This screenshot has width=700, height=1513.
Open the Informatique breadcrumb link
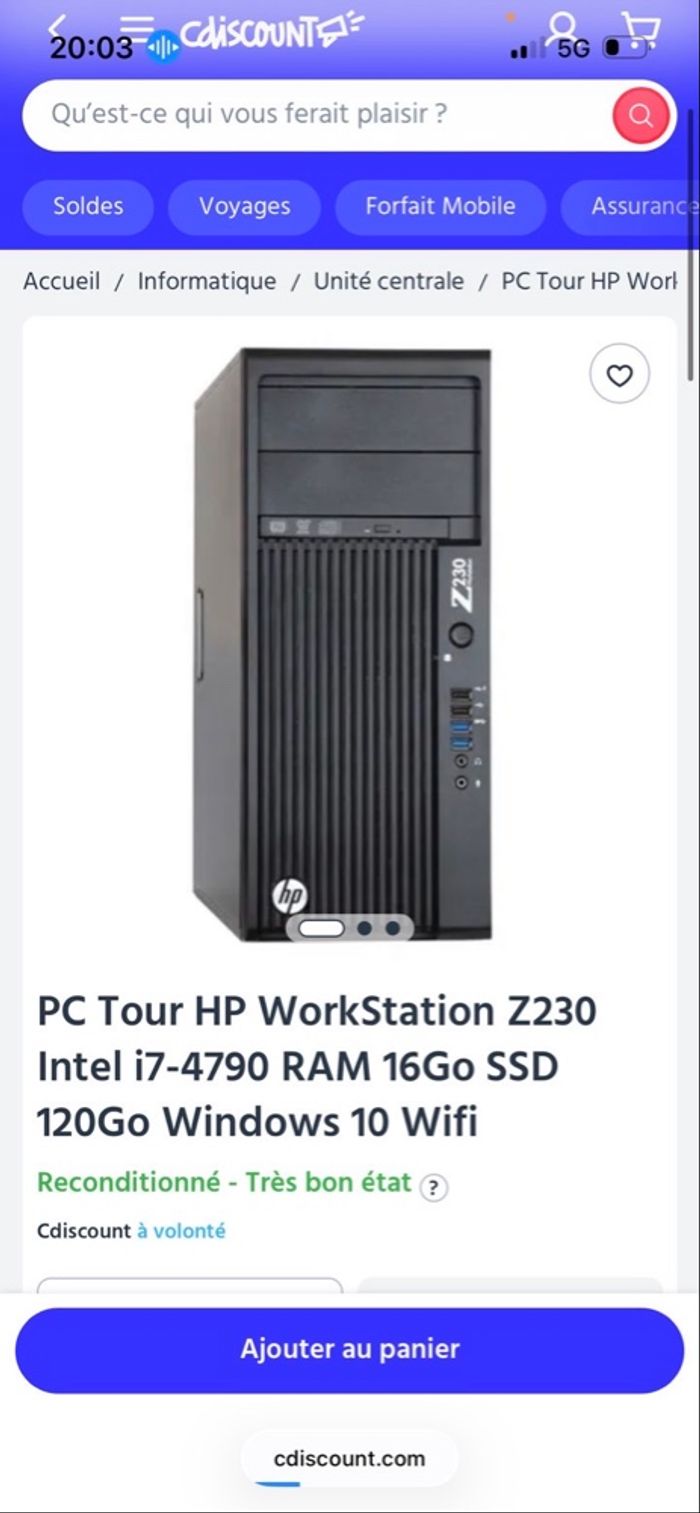(207, 281)
